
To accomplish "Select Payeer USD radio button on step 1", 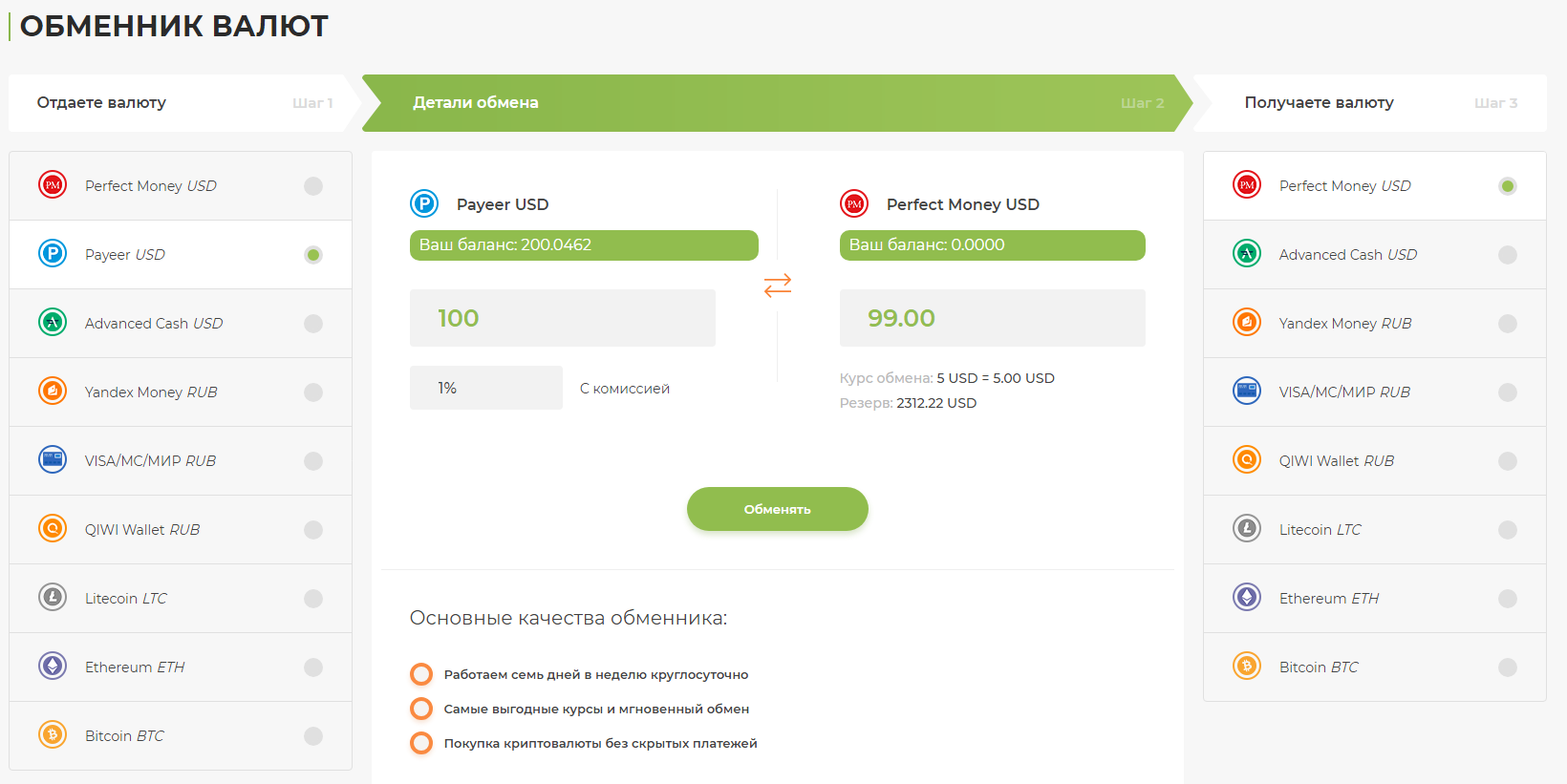I will [x=313, y=254].
